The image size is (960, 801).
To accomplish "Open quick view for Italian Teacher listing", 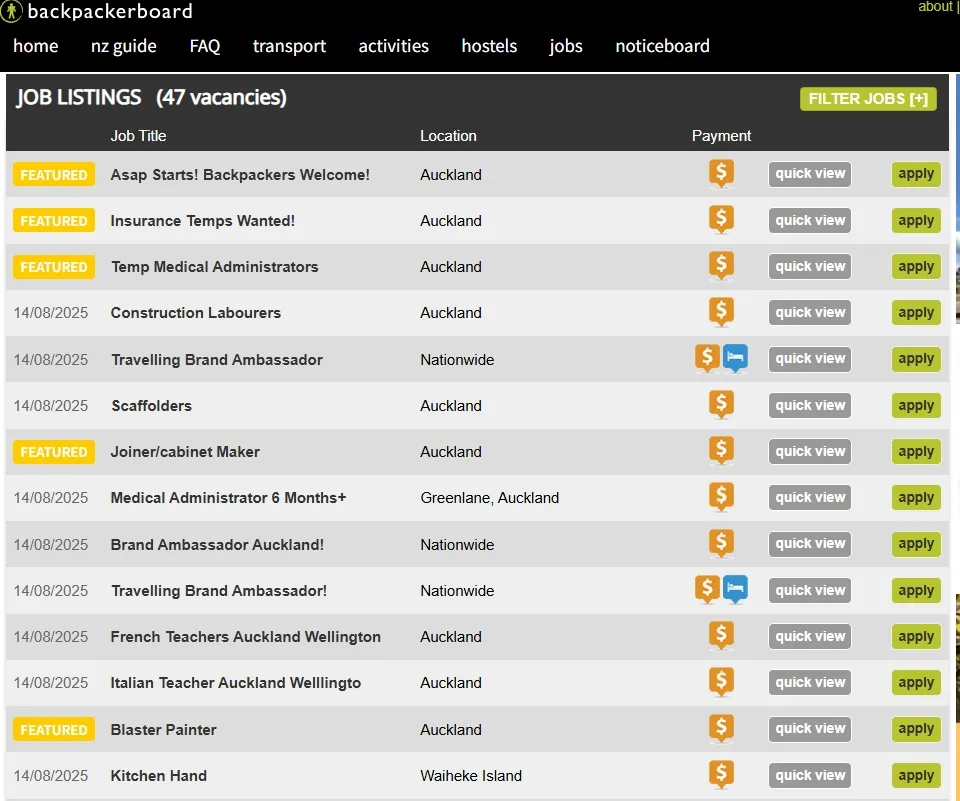I will (809, 682).
